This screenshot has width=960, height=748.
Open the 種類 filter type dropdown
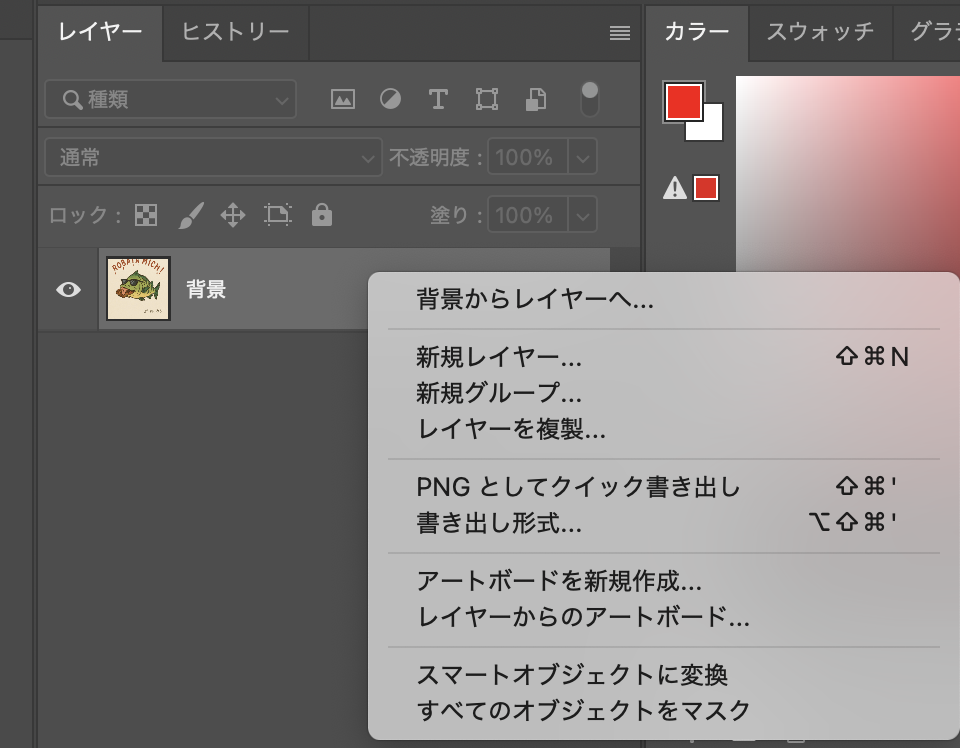170,100
